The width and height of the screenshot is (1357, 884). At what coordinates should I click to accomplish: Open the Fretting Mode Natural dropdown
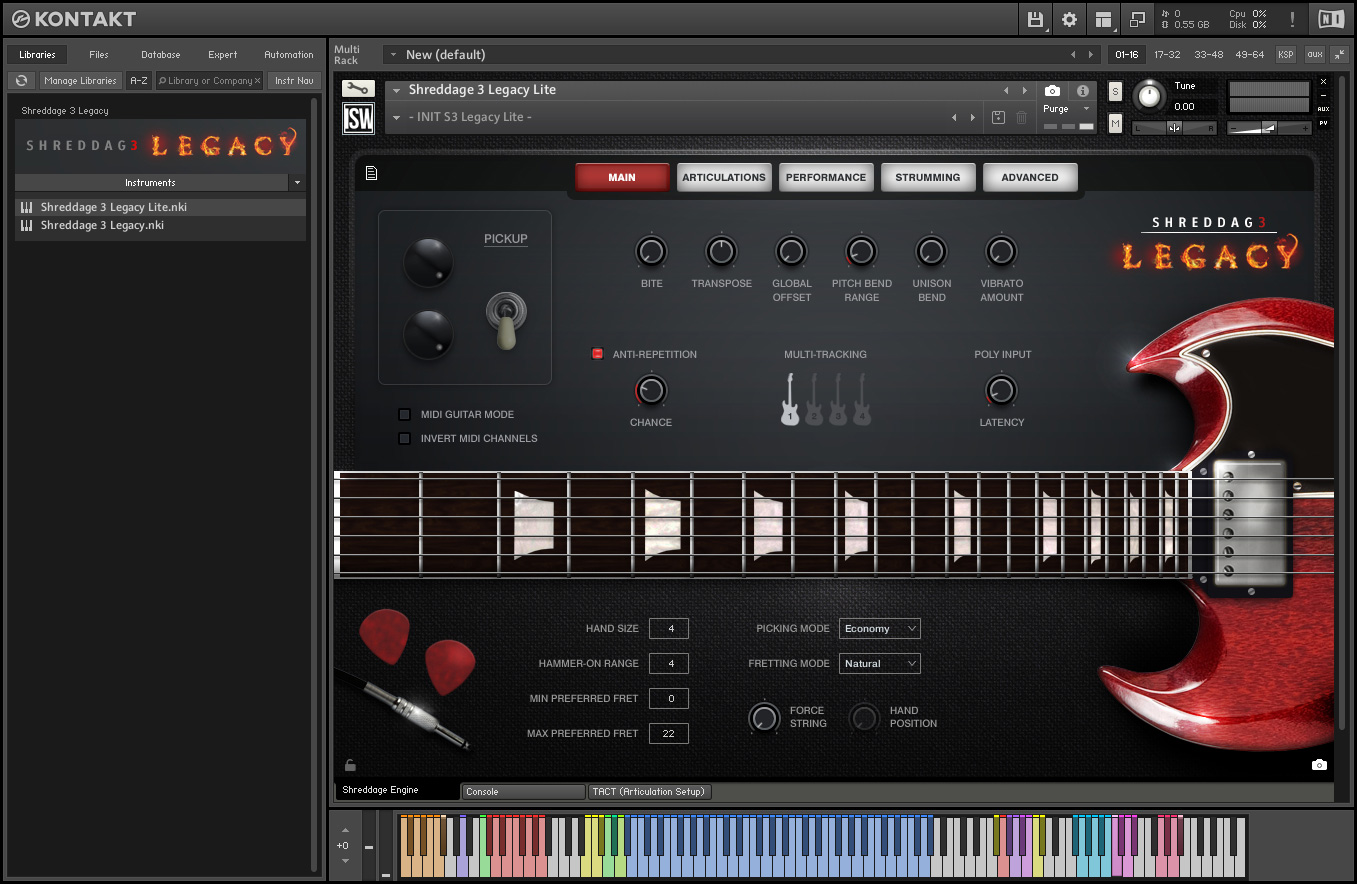(x=880, y=663)
